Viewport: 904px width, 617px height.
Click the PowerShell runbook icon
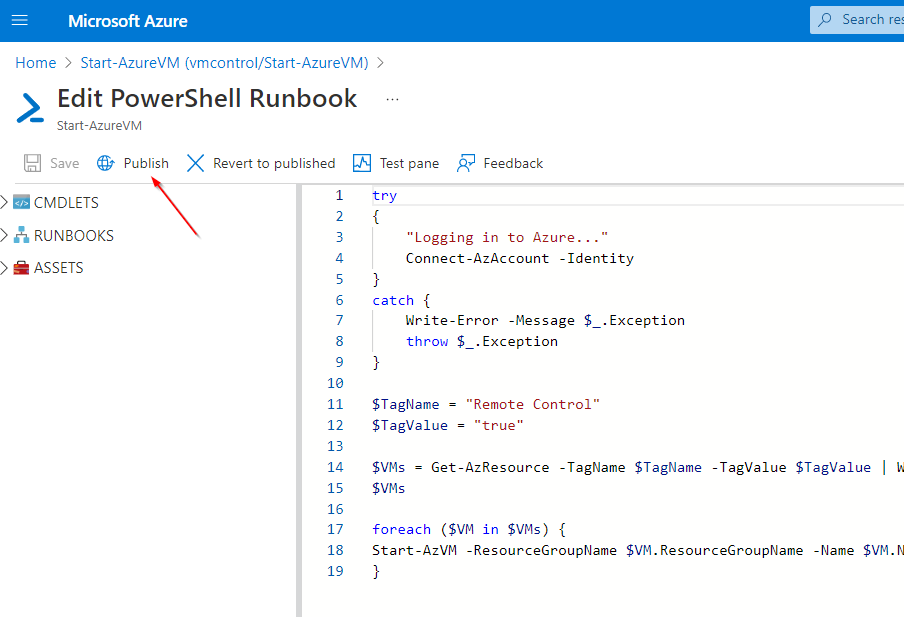30,108
